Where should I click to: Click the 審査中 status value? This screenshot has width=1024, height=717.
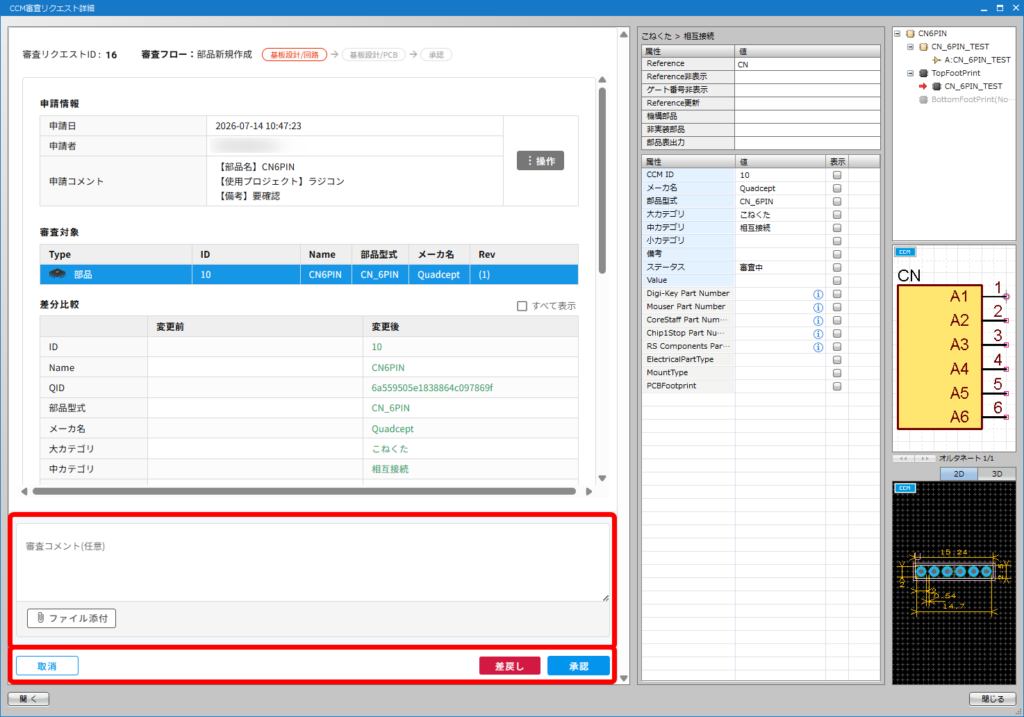tap(751, 268)
